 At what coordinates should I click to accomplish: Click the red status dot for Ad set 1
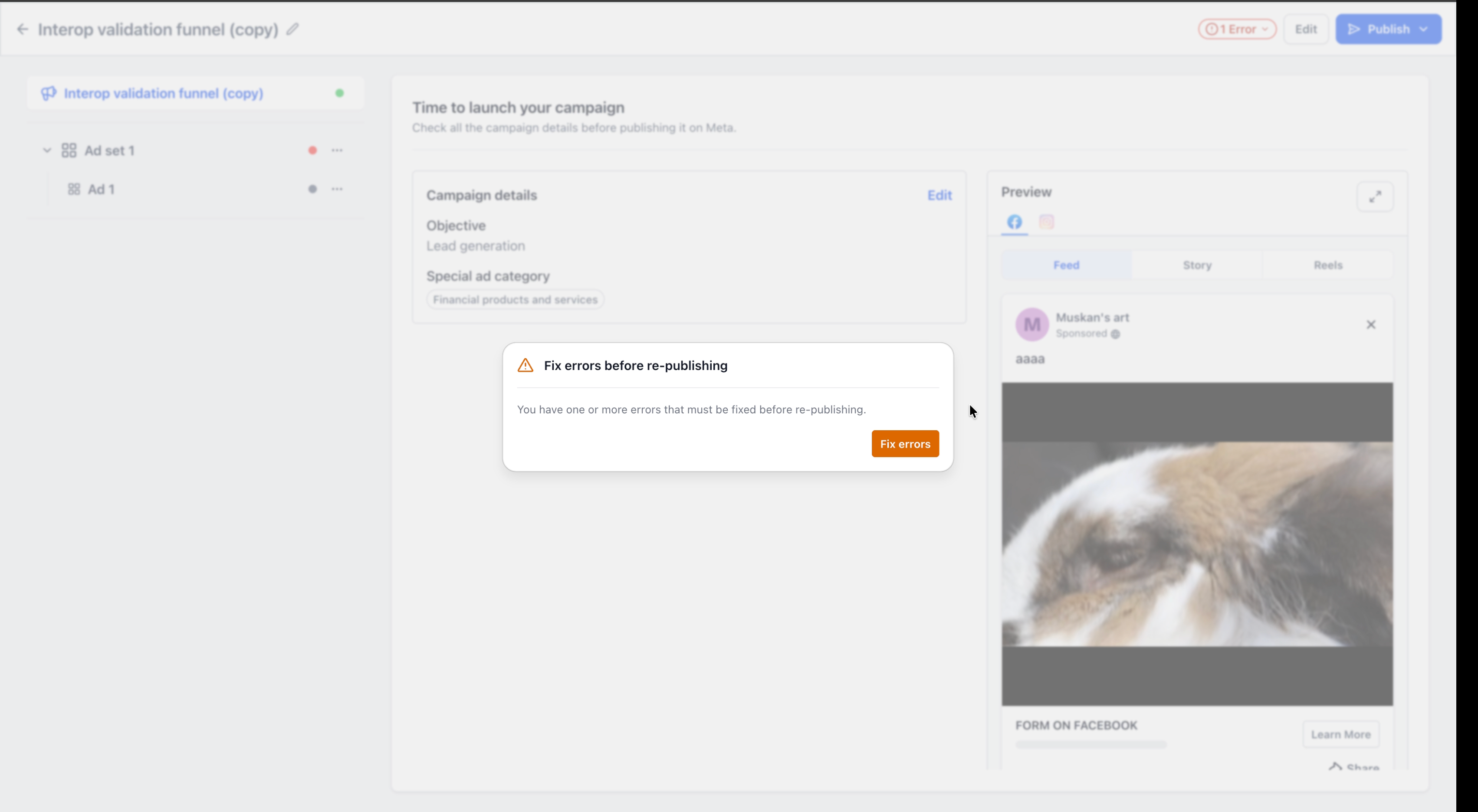pos(312,150)
